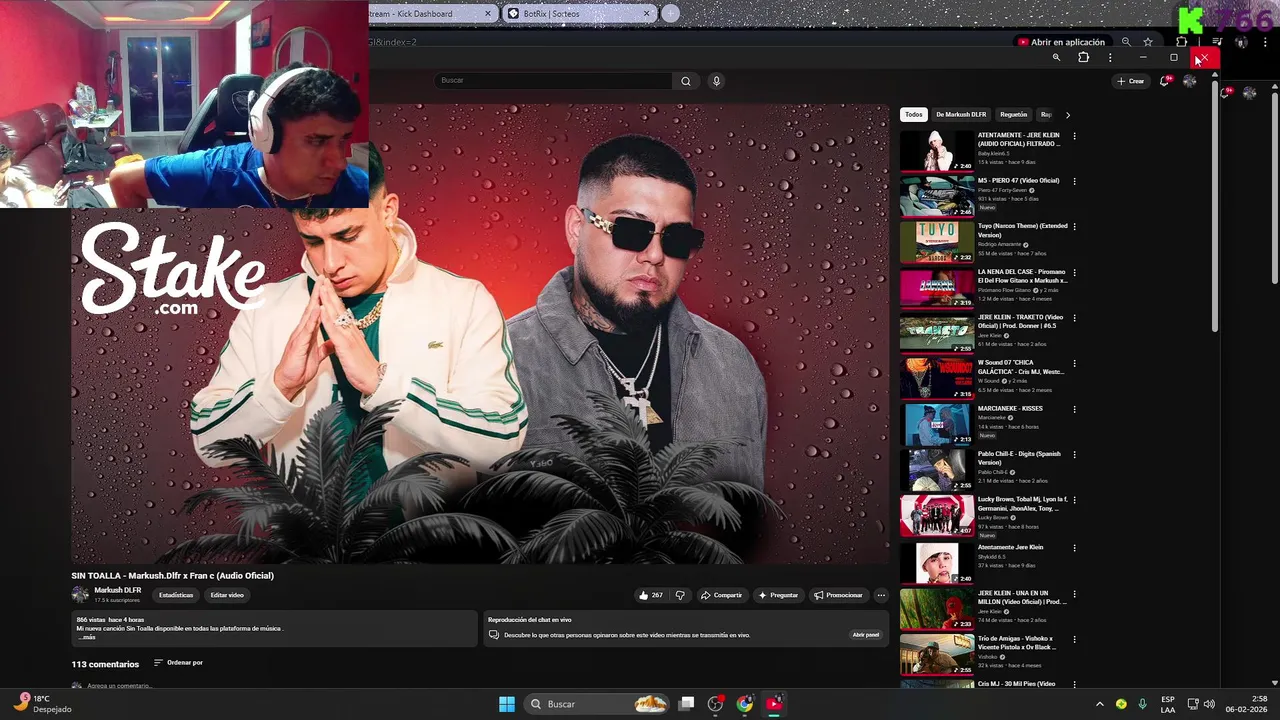
Task: Open Chrome from the taskbar
Action: [745, 704]
